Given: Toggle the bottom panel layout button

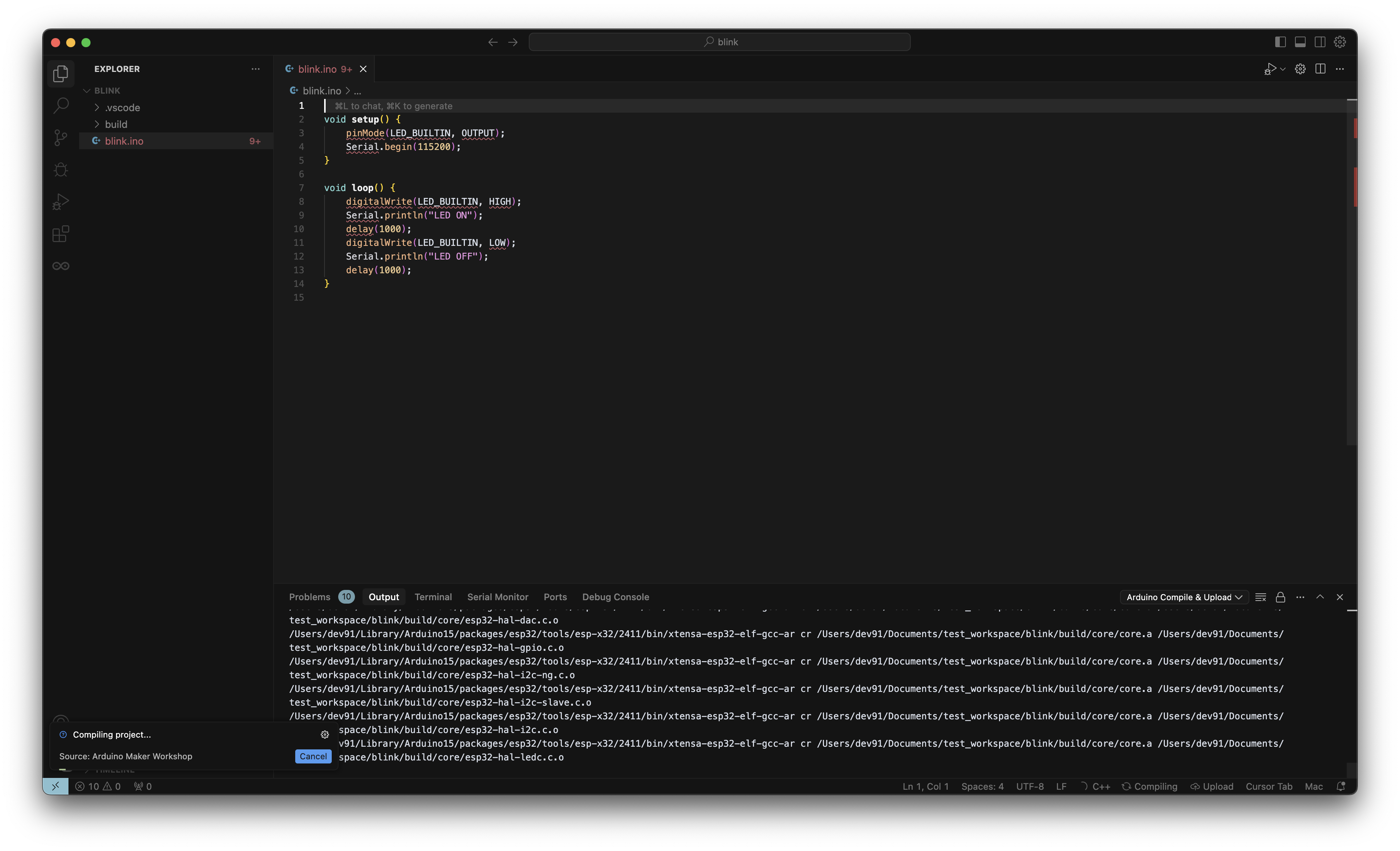Looking at the screenshot, I should [1300, 42].
